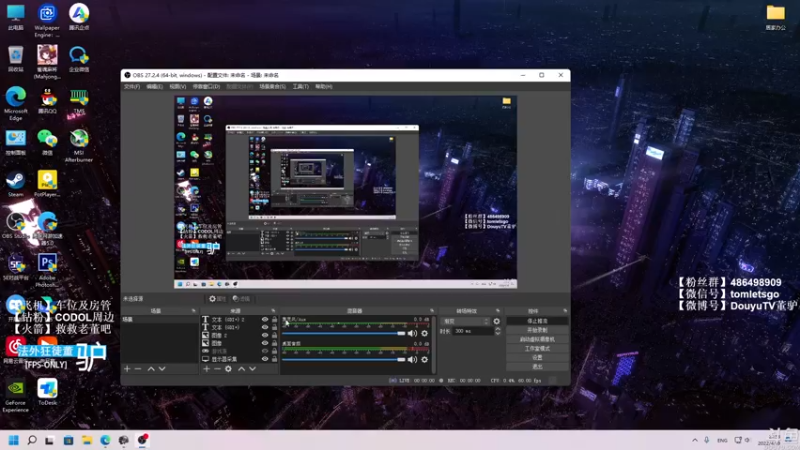Toggle lock on 图像 2 source

point(274,335)
